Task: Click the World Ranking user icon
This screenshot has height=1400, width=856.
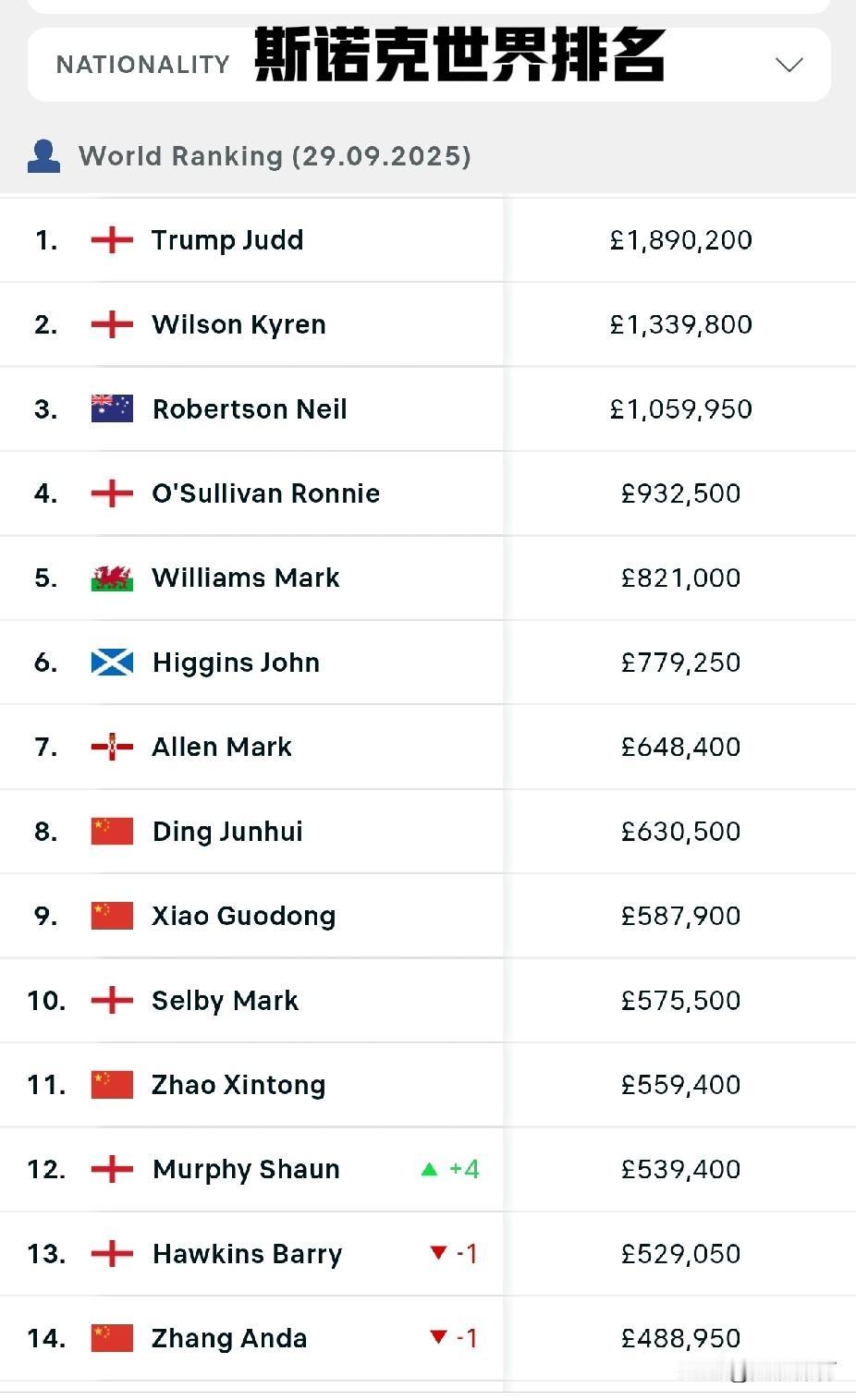Action: [43, 156]
